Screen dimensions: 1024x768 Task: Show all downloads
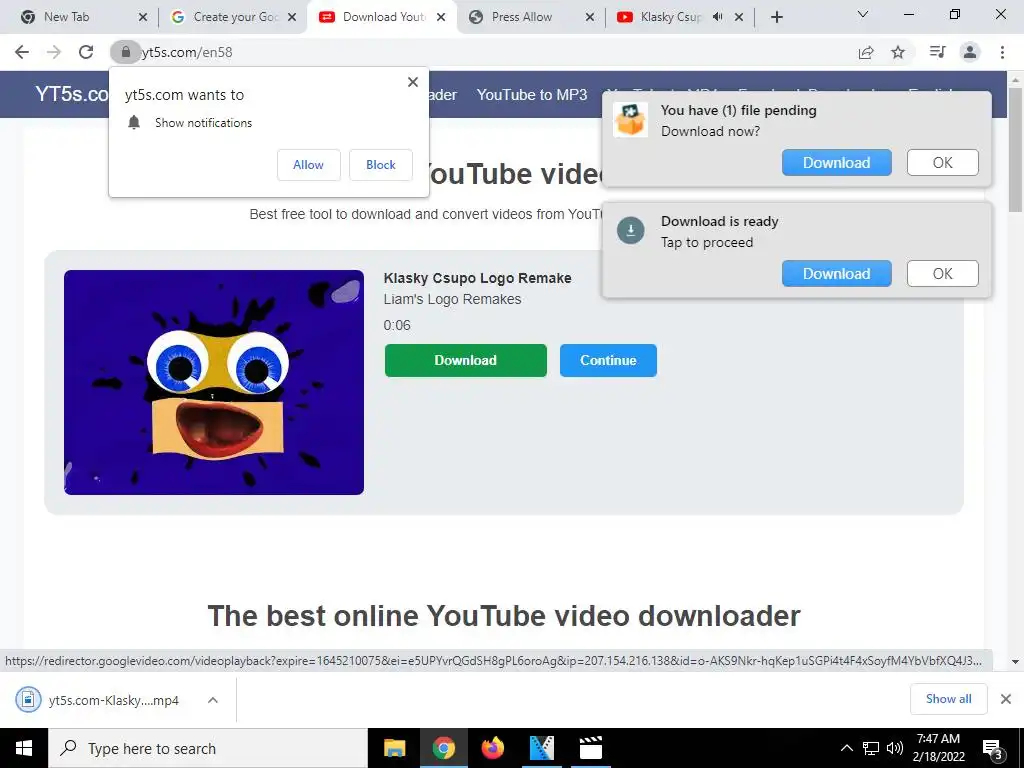948,699
